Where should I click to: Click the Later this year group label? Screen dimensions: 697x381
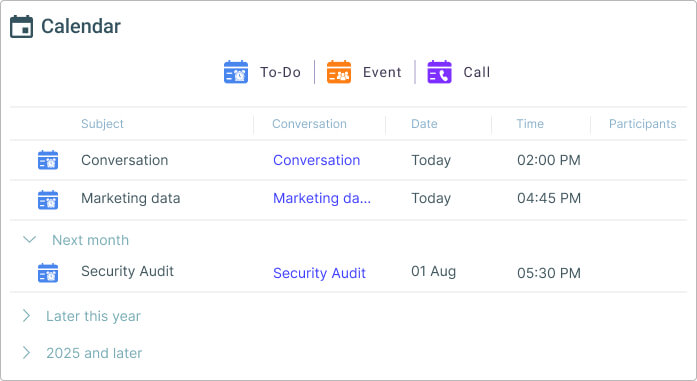[x=93, y=316]
